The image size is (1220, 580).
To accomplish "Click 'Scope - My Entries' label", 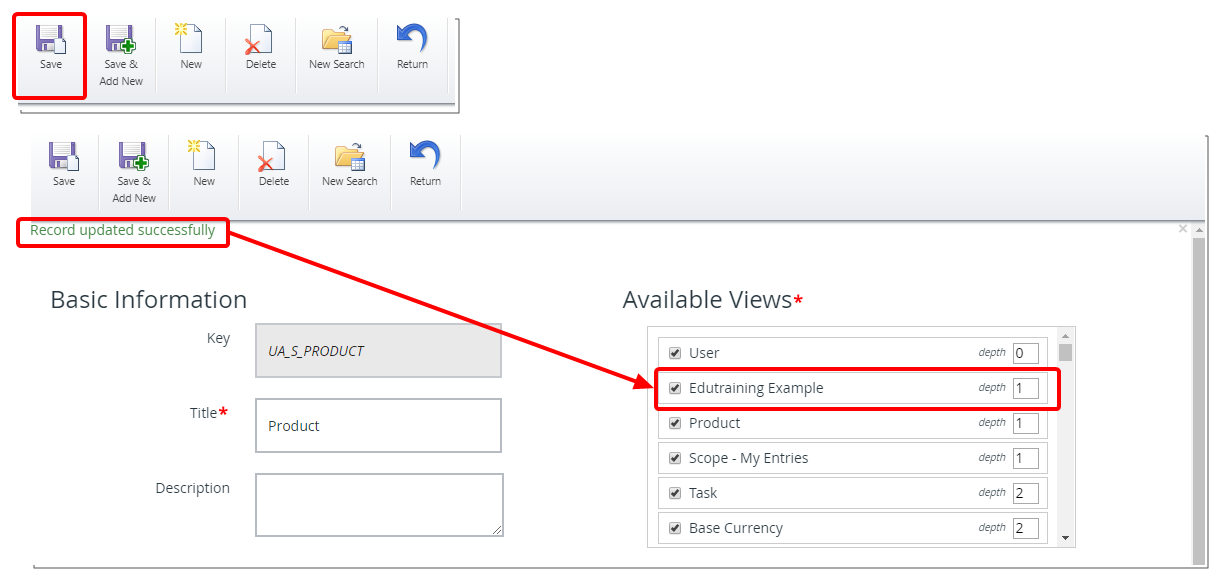I will click(x=748, y=458).
